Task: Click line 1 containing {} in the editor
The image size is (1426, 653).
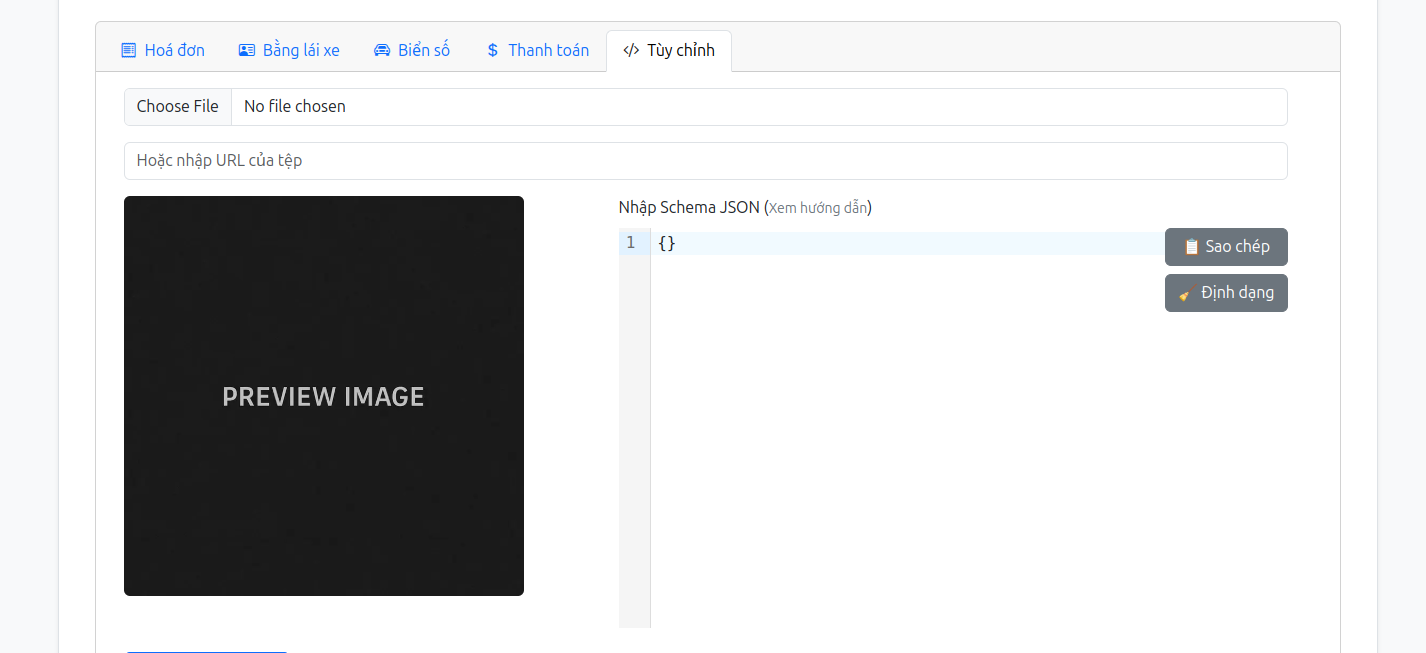Action: (x=907, y=243)
